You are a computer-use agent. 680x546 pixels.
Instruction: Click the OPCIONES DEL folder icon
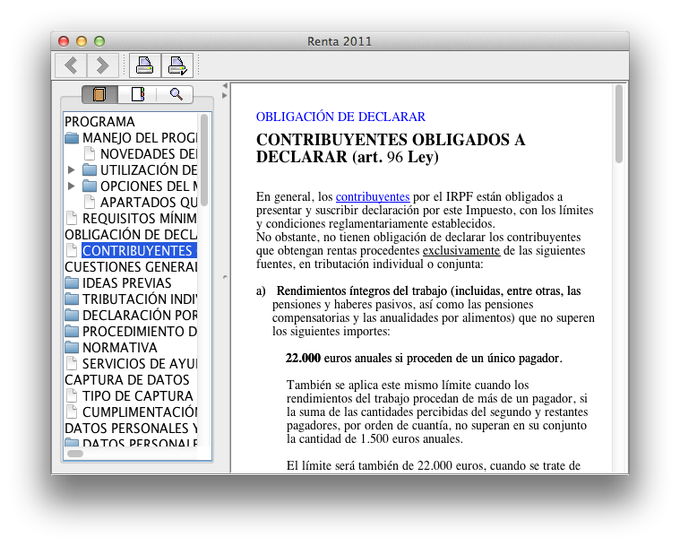[x=90, y=186]
